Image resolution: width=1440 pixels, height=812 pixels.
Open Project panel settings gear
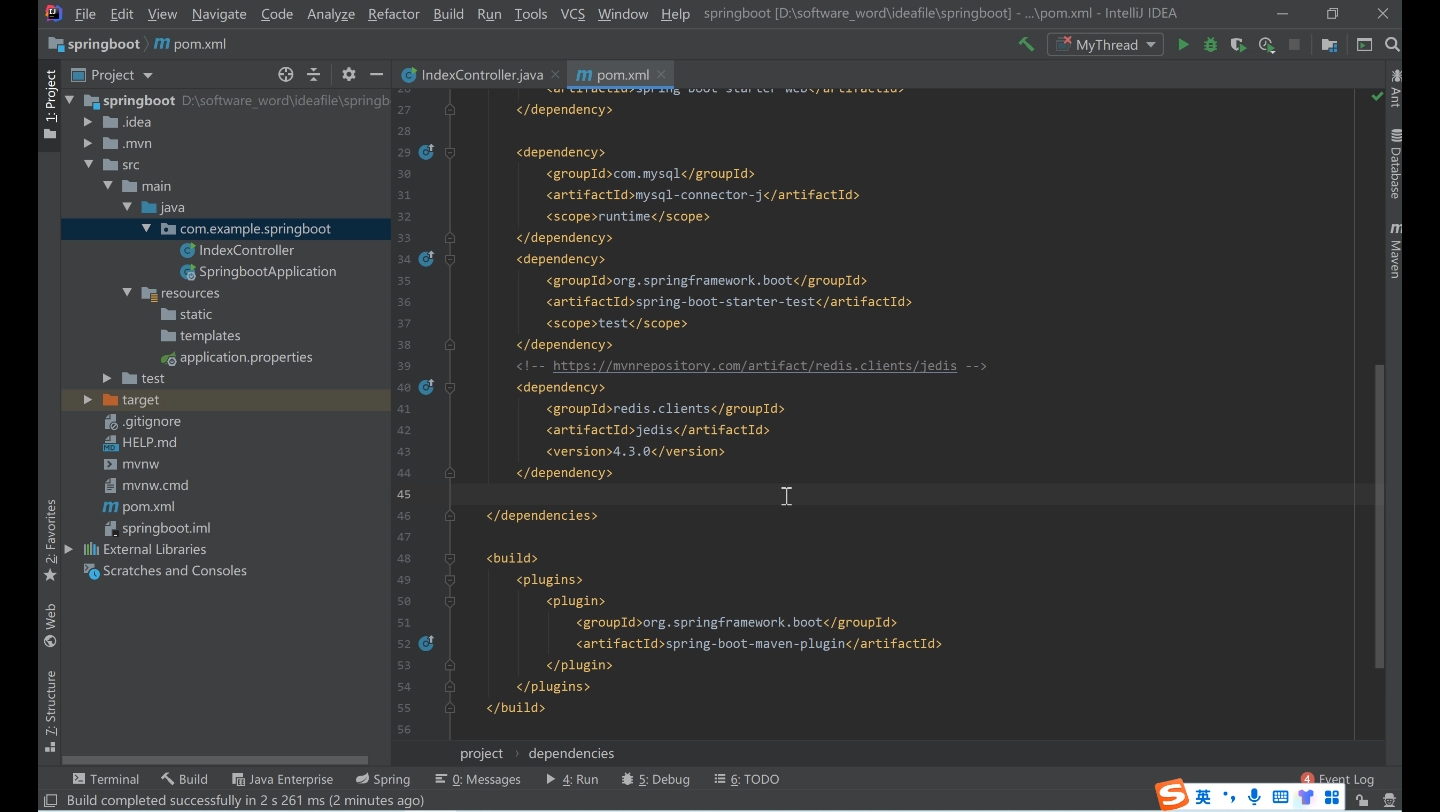[348, 74]
